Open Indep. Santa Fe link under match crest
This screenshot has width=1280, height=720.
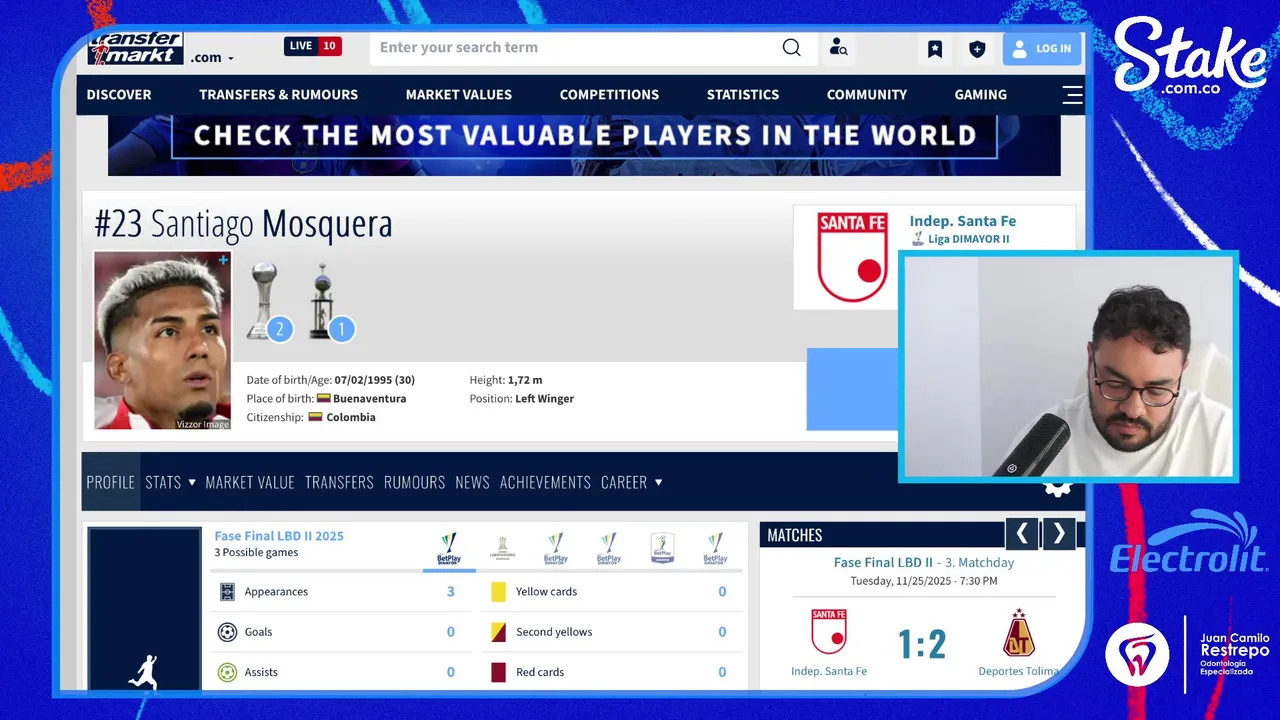pos(829,671)
